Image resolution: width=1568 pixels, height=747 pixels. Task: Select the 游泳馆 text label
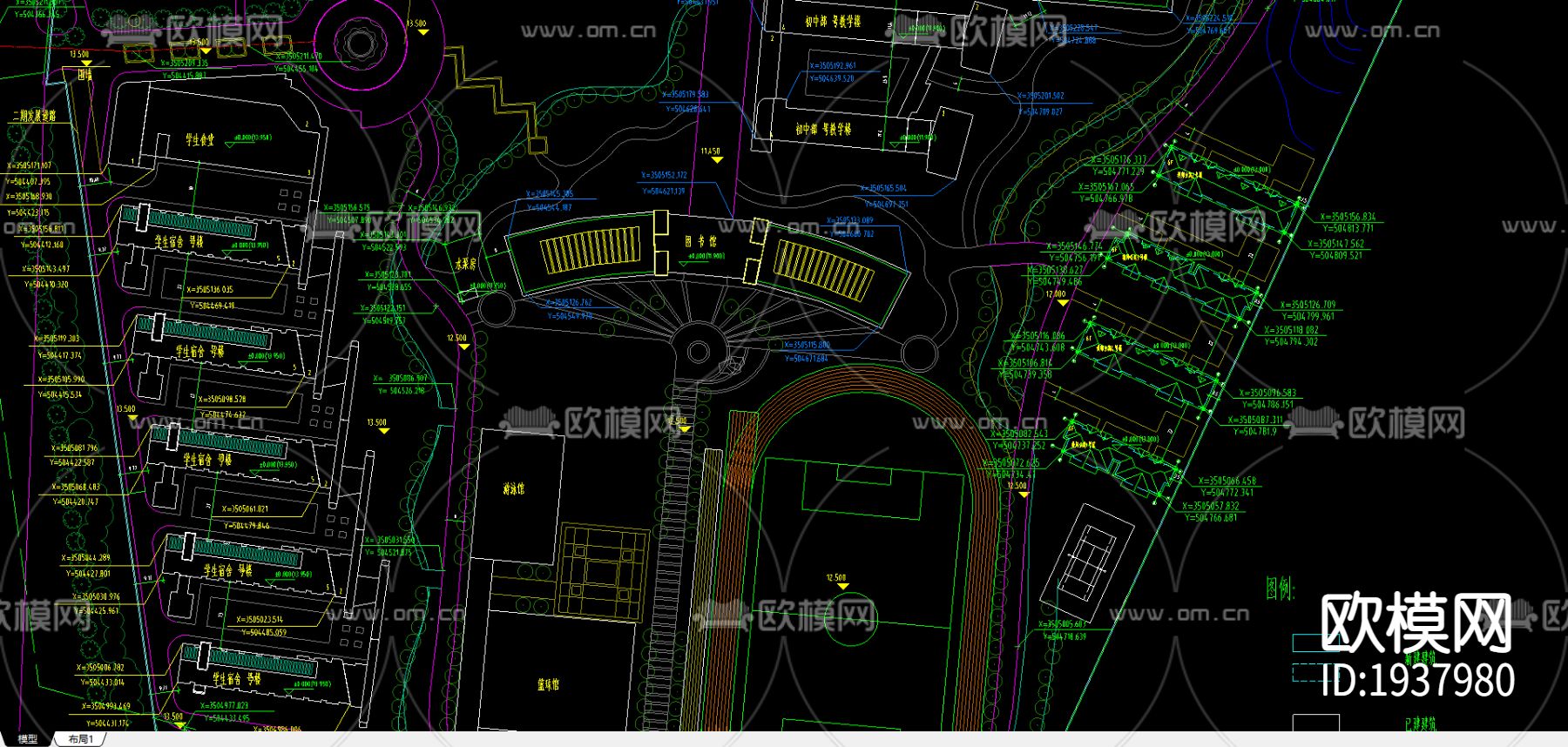coord(514,488)
